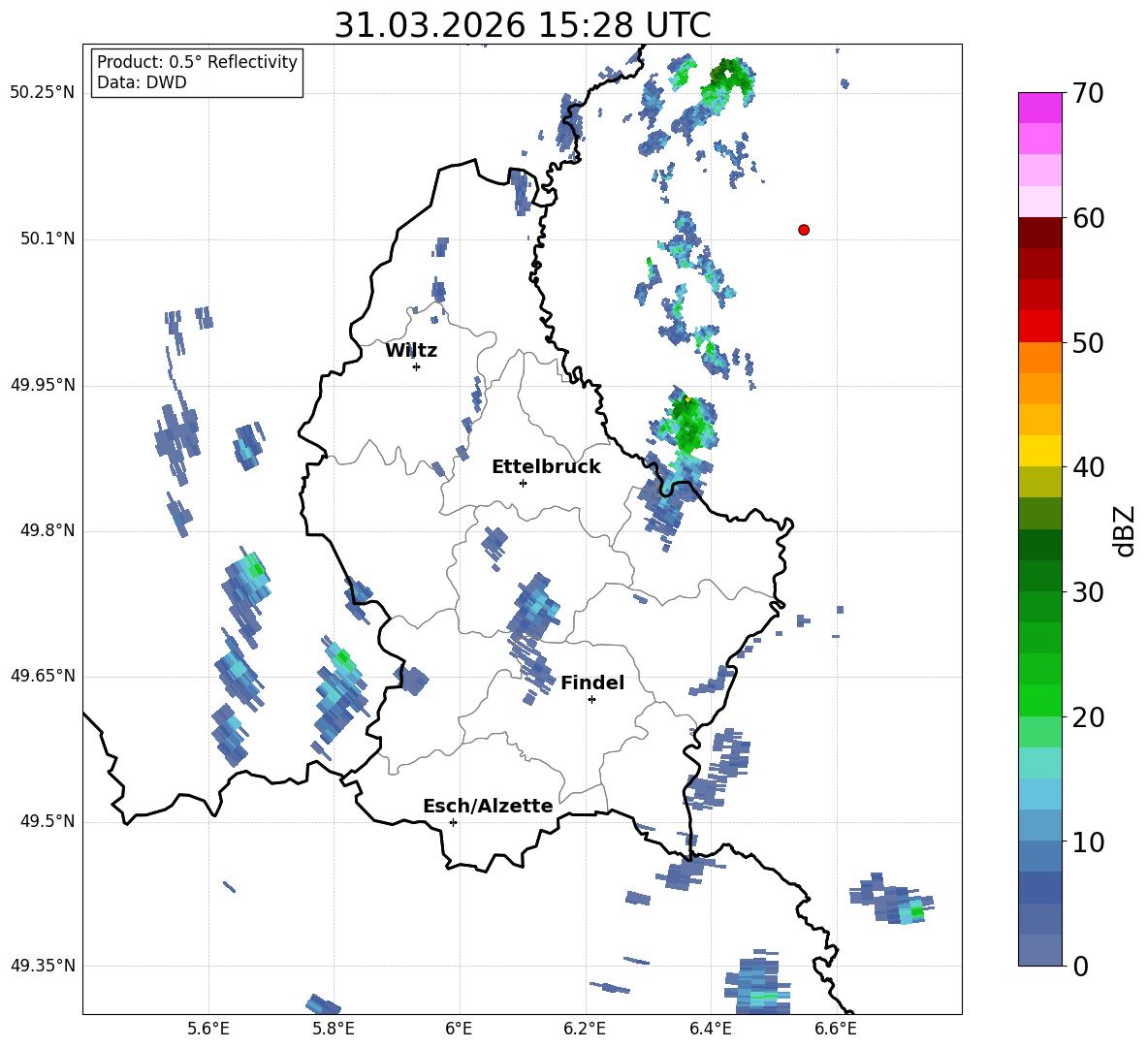The height and width of the screenshot is (1048, 1148).
Task: Click the 49.5°N latitude label
Action: tap(48, 821)
